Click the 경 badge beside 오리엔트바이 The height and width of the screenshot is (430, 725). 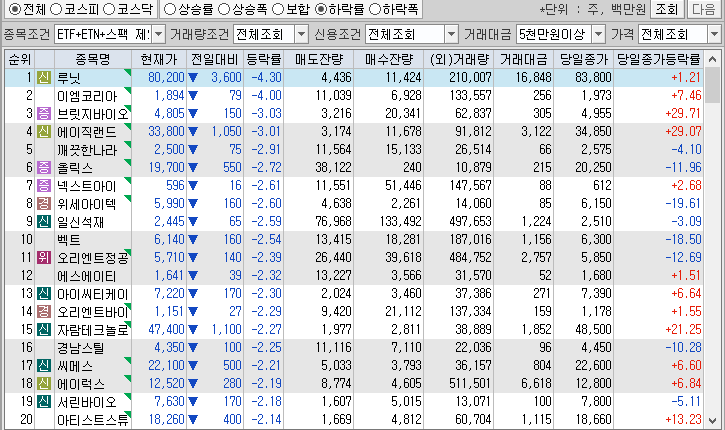[44, 311]
